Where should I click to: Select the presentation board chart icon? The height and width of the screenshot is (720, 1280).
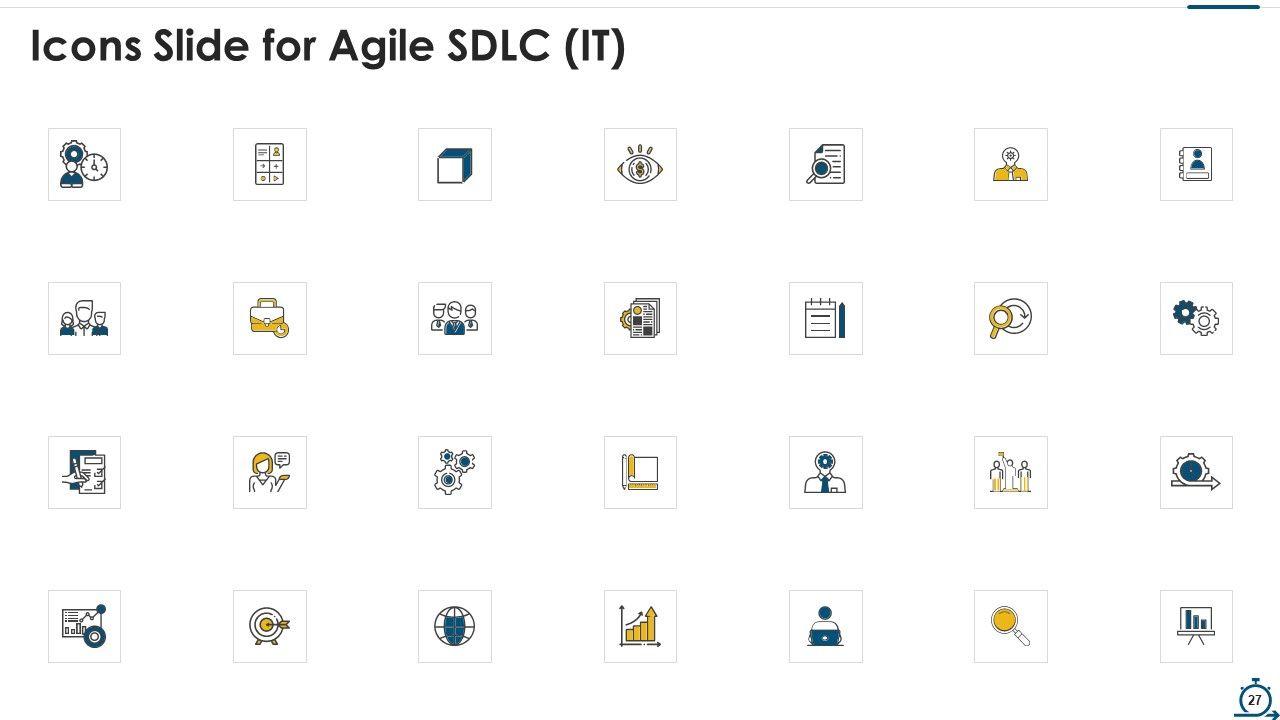[x=1196, y=626]
